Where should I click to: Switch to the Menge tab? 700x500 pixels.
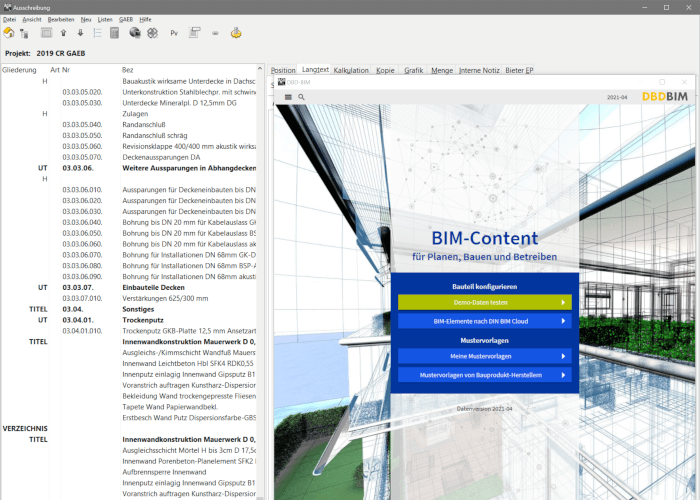(x=442, y=70)
